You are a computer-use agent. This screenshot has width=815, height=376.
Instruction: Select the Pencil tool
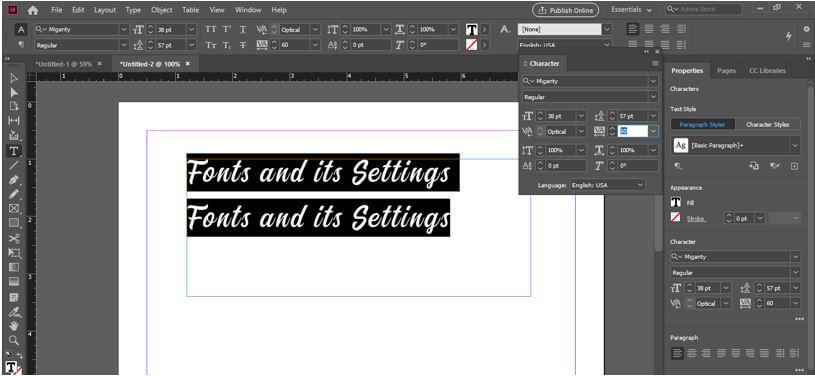click(14, 195)
